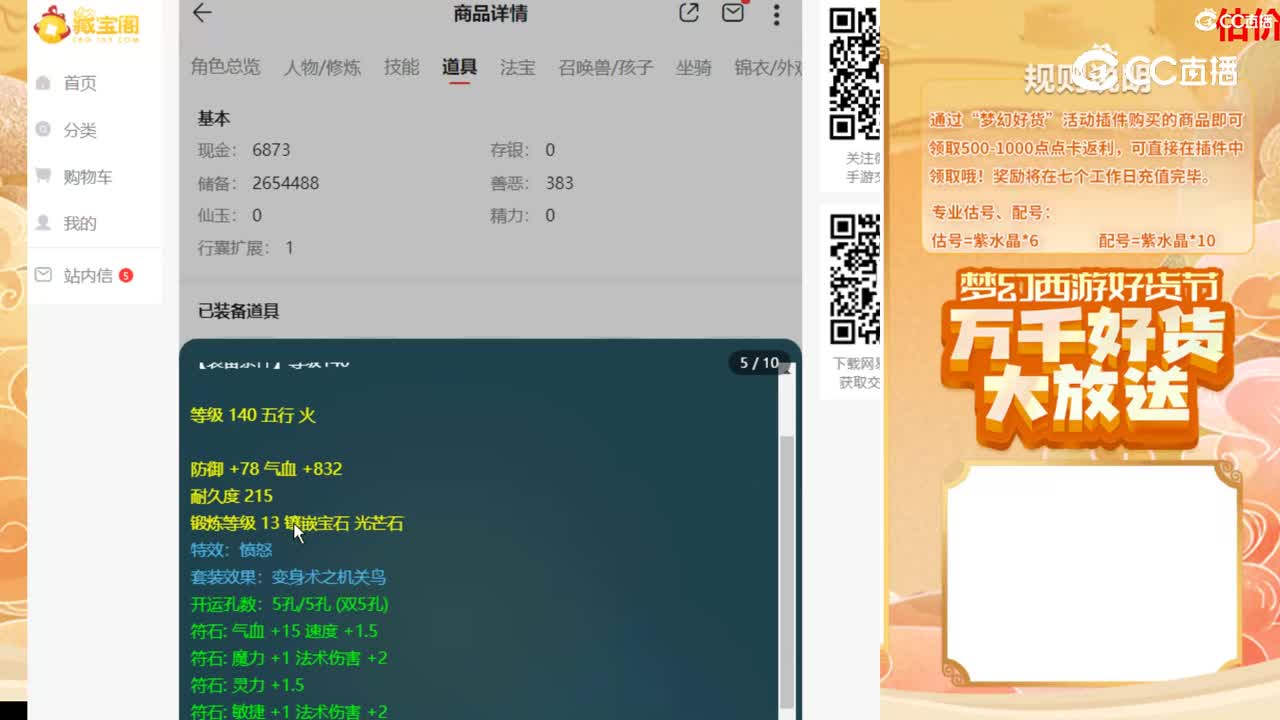Image resolution: width=1280 pixels, height=720 pixels.
Task: Click the 基本 section heading
Action: [x=214, y=118]
